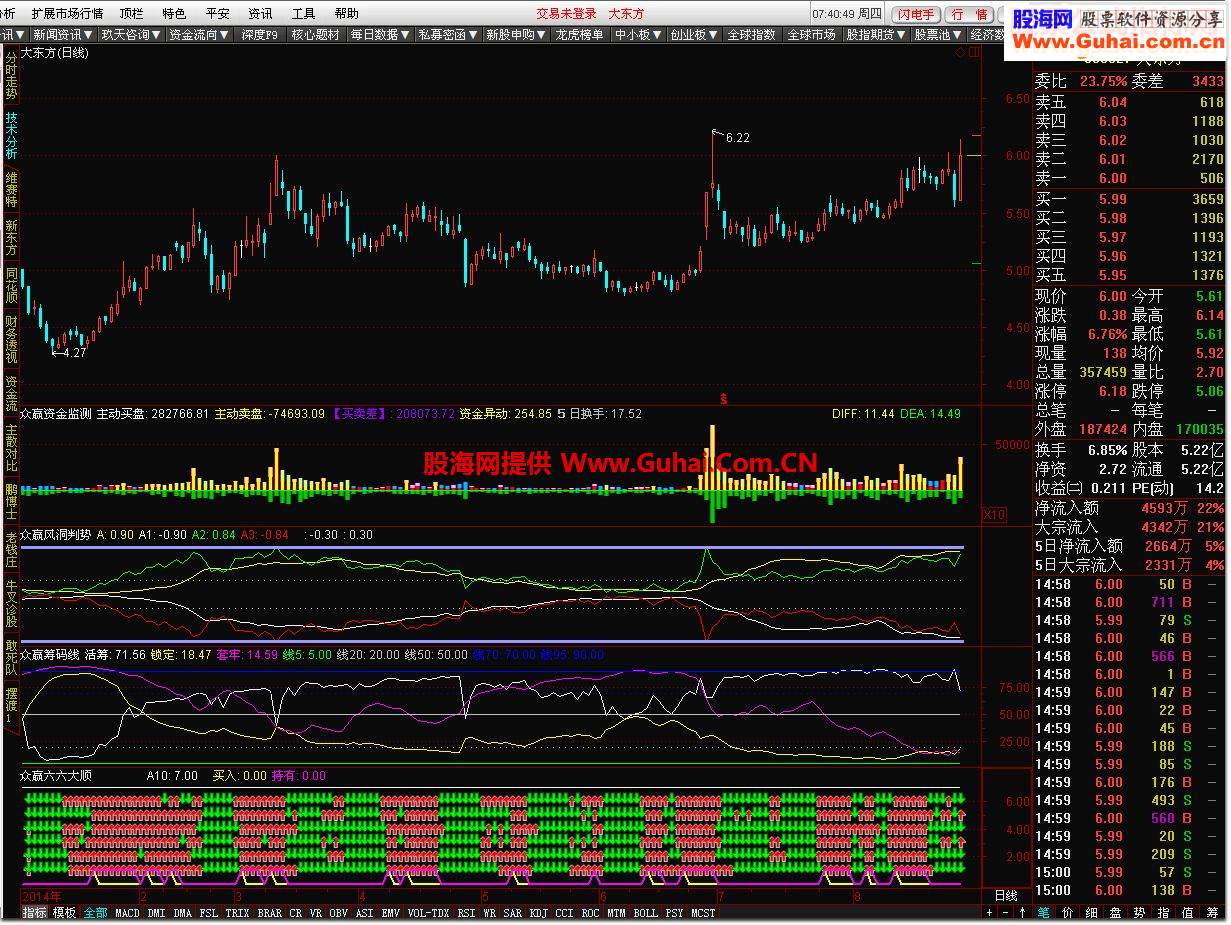
Task: Select the 势 trend panel tab
Action: (1139, 913)
